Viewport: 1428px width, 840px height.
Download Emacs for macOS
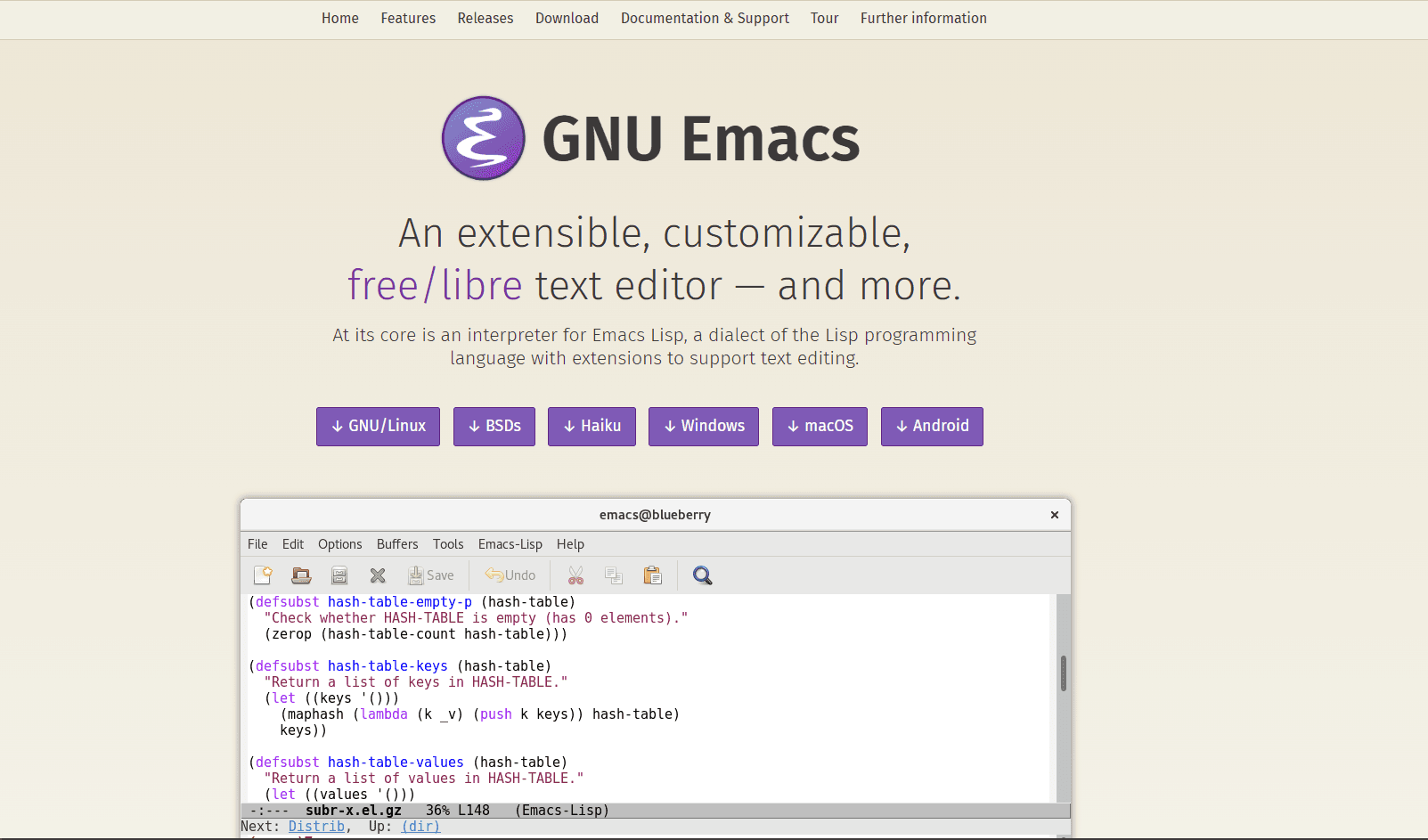820,427
